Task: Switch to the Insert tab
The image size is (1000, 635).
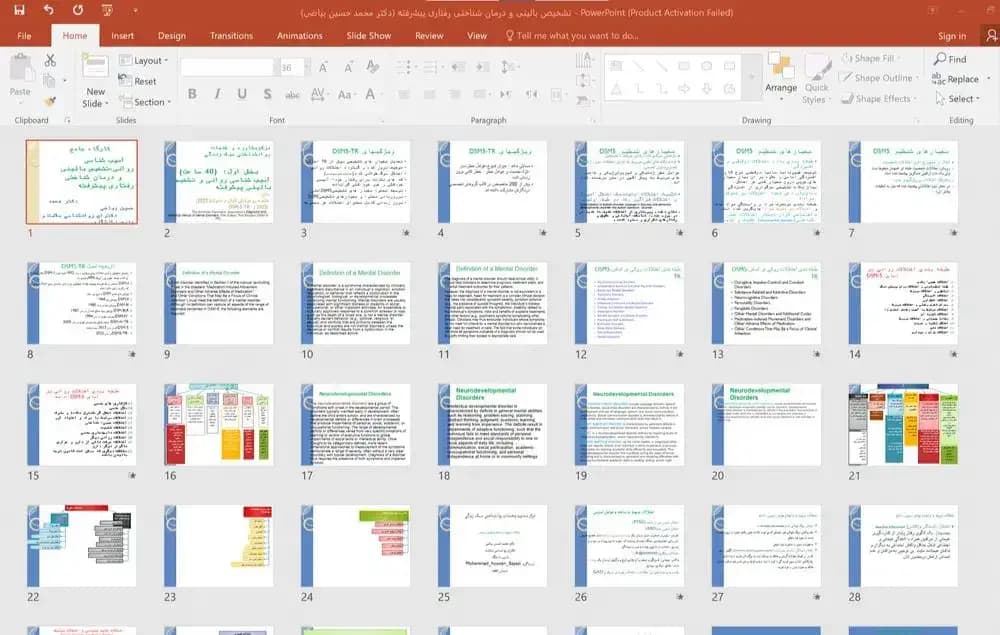Action: 122,36
